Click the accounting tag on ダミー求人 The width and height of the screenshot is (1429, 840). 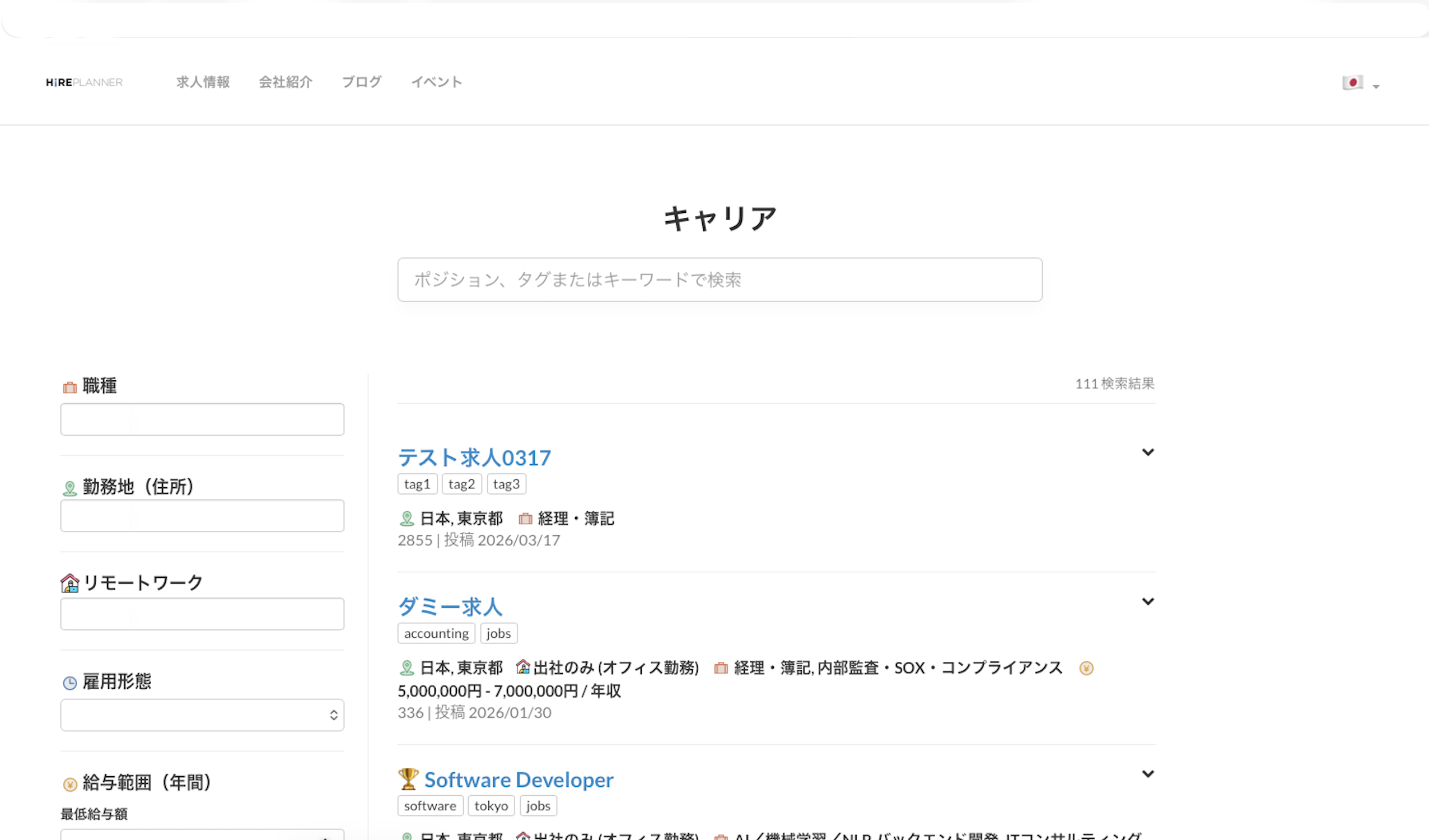point(436,633)
